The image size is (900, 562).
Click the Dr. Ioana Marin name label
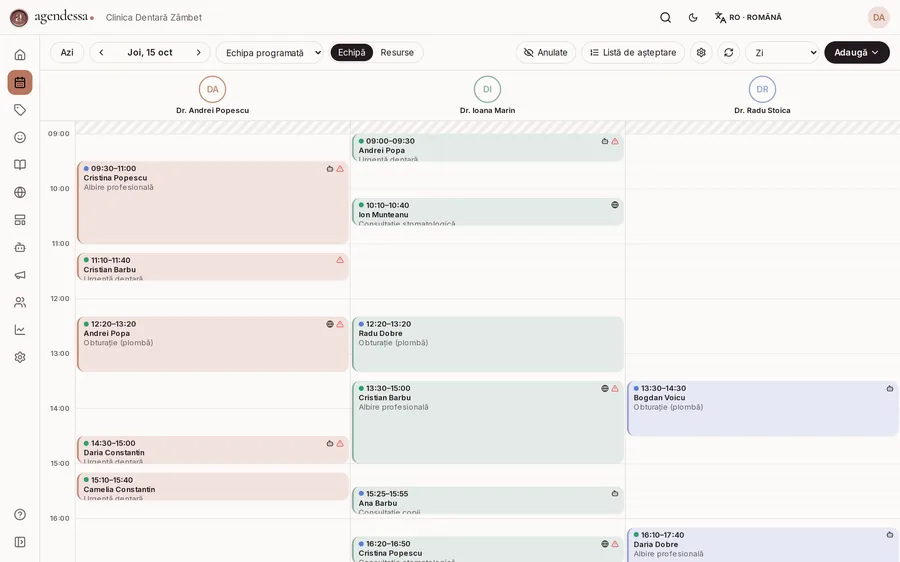pos(487,110)
